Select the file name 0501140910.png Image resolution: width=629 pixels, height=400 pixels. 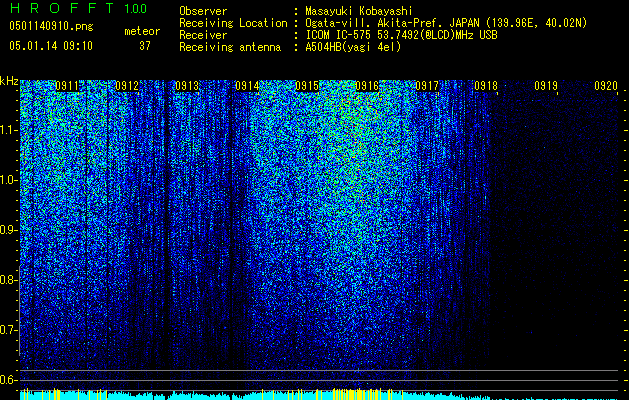pos(51,26)
